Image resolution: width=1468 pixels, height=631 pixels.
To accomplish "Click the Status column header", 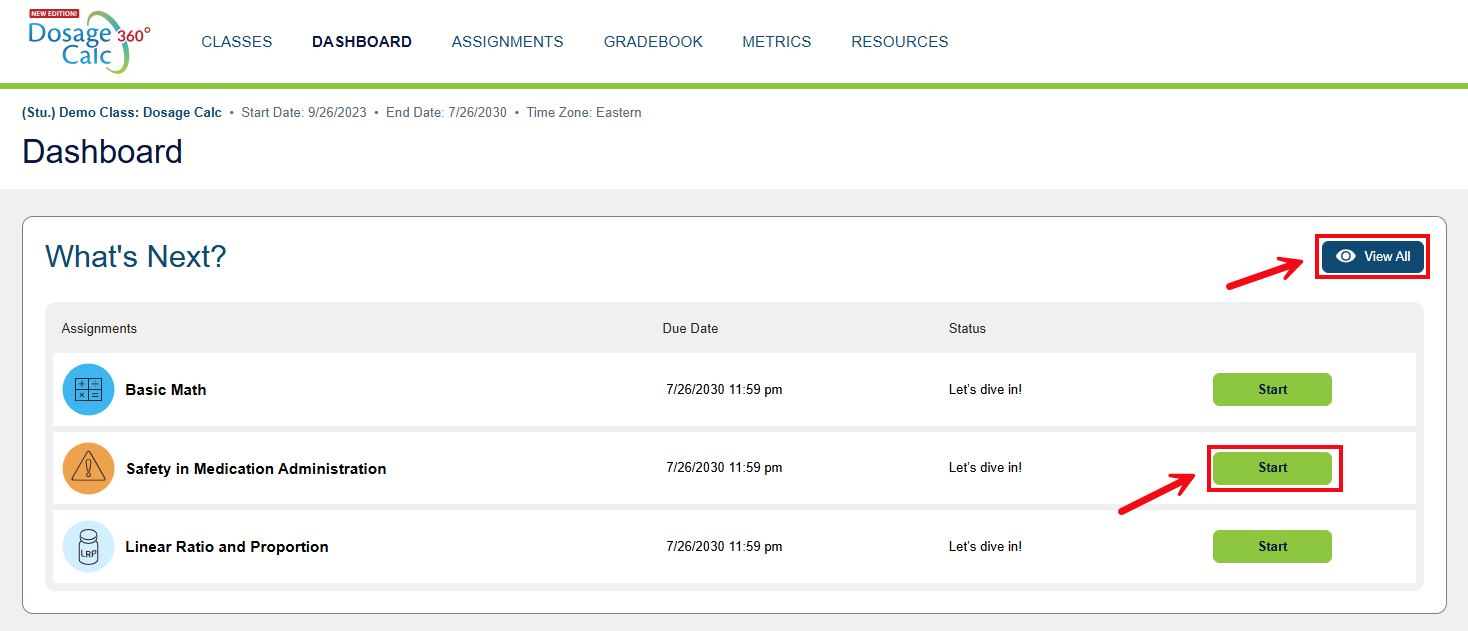I will click(966, 328).
